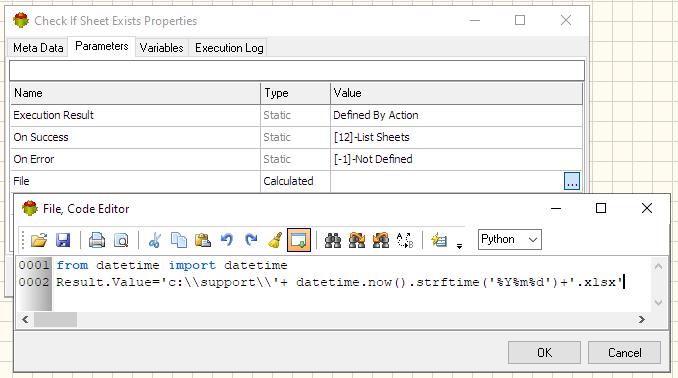This screenshot has height=378, width=678.
Task: Open file icon in Code Editor toolbar
Action: 39,240
